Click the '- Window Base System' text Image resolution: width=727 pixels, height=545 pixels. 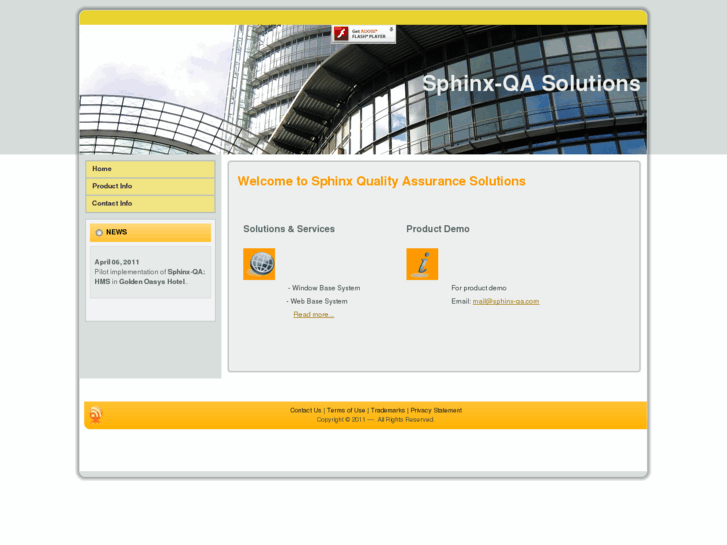[324, 288]
